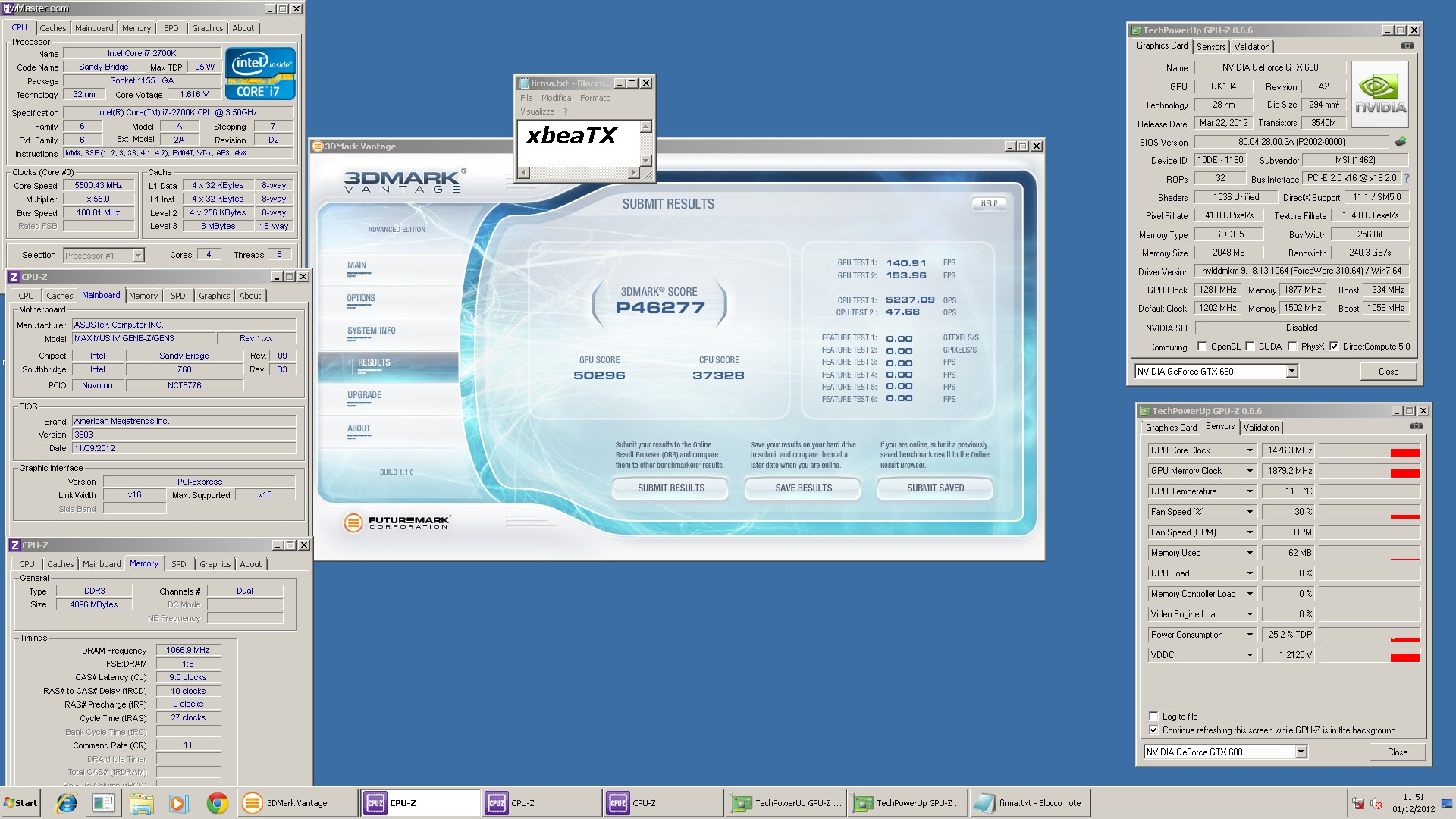Toggle the DirectCompute 5.0 checkbox
This screenshot has height=819, width=1456.
pyautogui.click(x=1334, y=347)
